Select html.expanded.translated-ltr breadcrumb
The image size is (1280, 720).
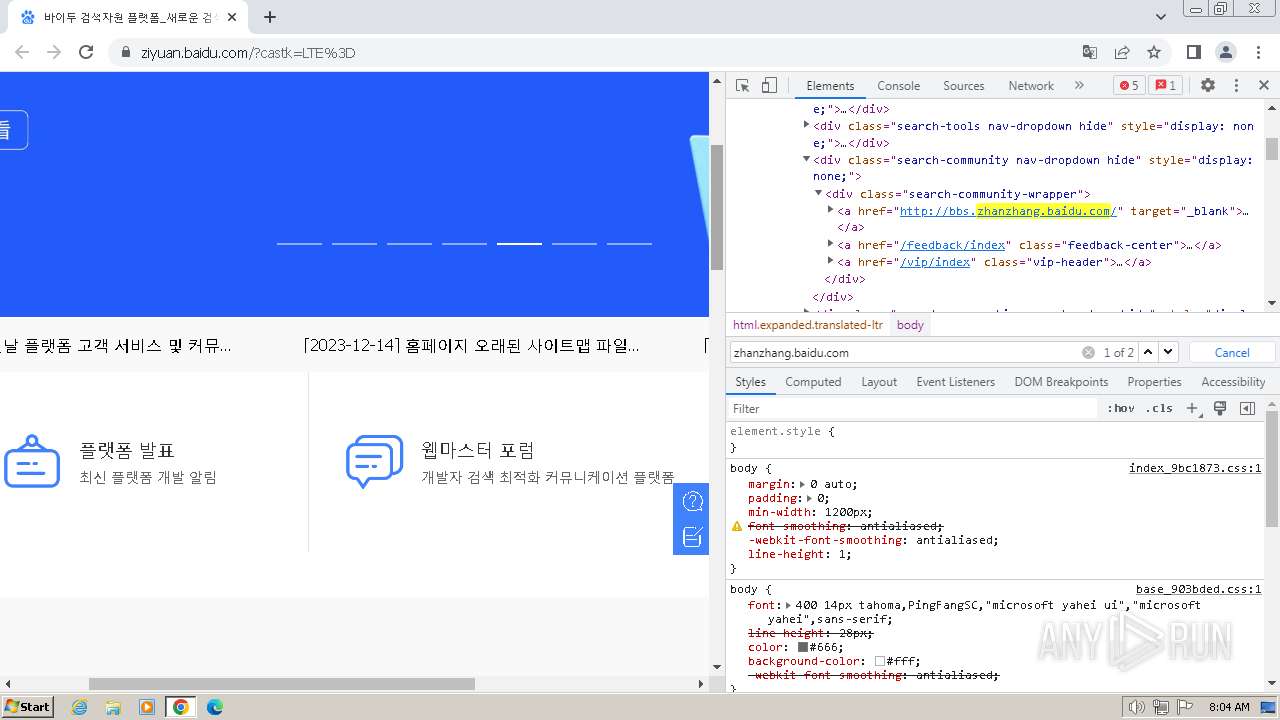click(808, 325)
